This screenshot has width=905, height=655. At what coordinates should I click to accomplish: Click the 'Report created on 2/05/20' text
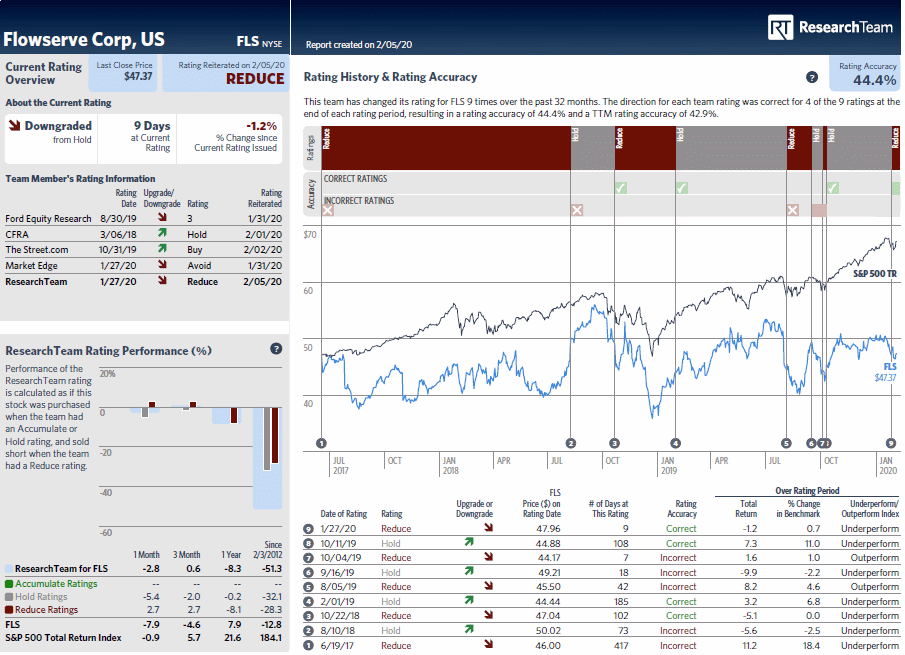359,44
